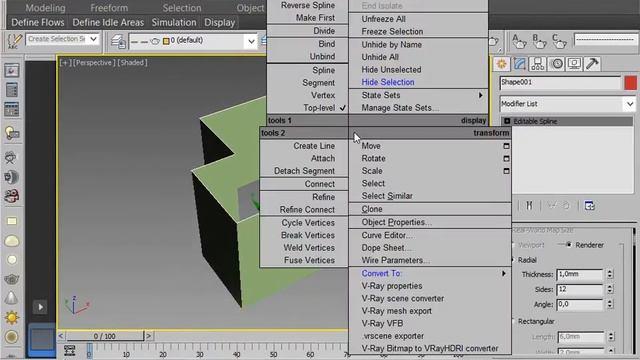Screen dimensions: 640x360
Task: Click the teapot B render icon
Action: (x=539, y=41)
